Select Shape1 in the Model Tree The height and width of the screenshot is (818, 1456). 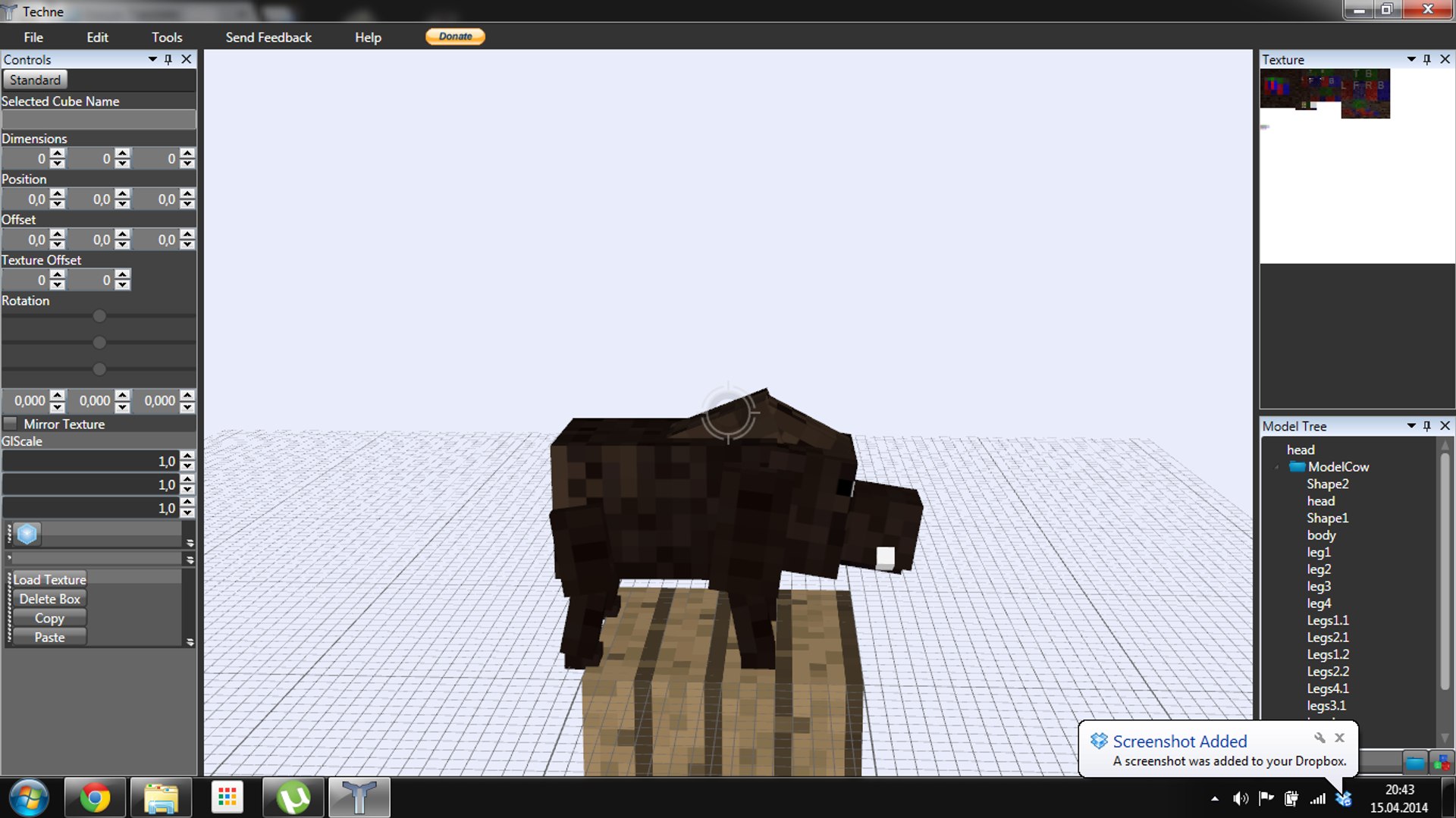(x=1327, y=518)
